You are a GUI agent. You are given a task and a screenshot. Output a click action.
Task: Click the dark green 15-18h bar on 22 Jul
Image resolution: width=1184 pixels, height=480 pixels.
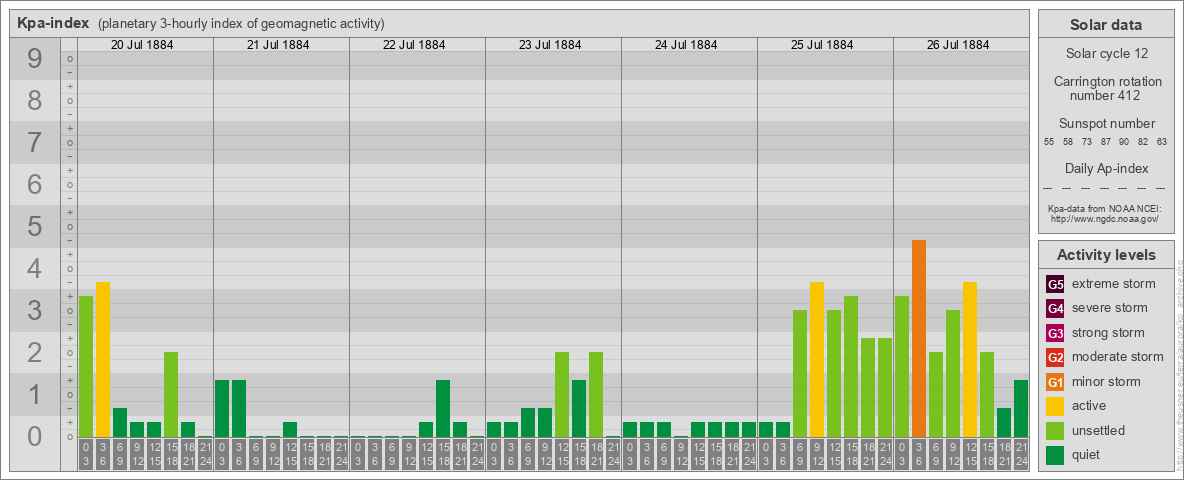(442, 409)
